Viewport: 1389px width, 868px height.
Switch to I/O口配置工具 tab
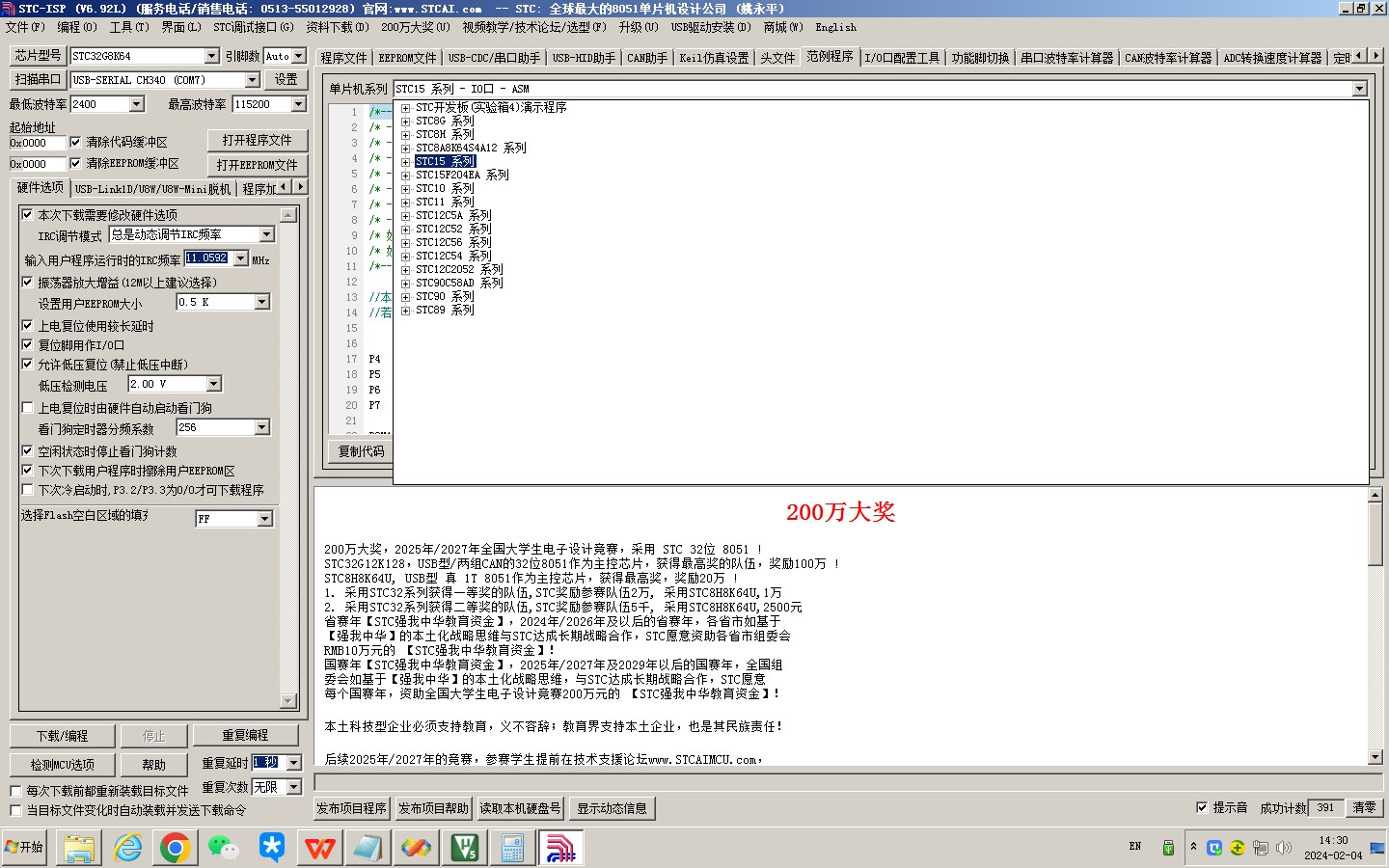[x=902, y=58]
